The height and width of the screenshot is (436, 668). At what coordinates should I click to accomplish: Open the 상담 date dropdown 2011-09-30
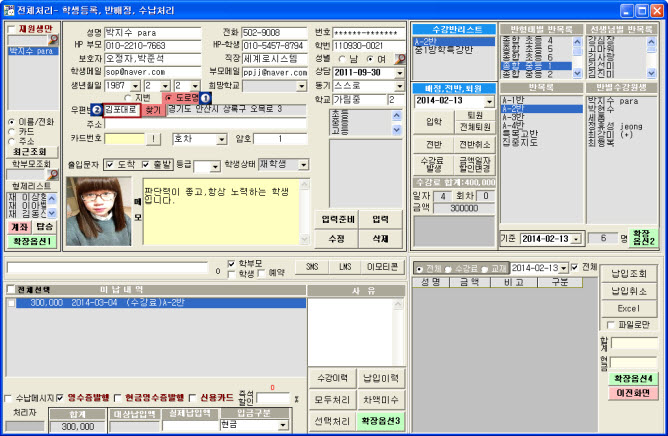tap(399, 73)
